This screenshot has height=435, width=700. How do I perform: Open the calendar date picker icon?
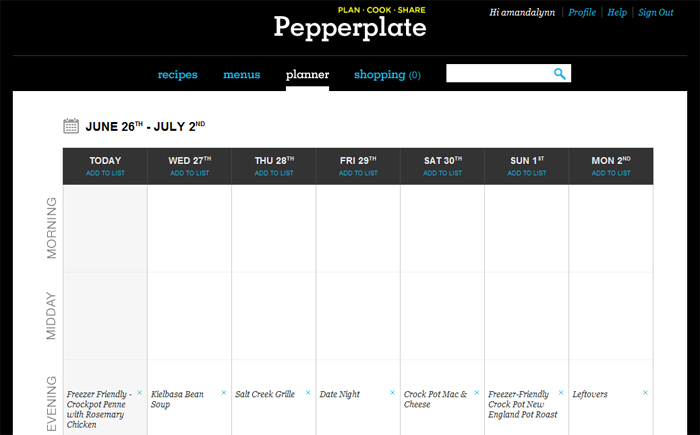71,126
